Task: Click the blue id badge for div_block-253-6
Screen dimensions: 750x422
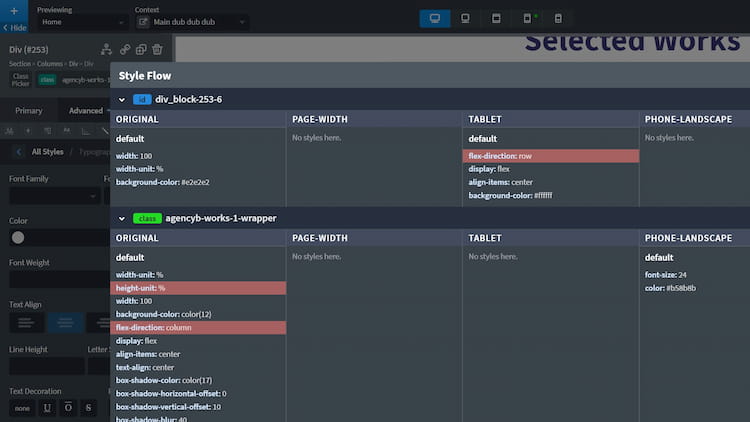Action: [x=142, y=100]
